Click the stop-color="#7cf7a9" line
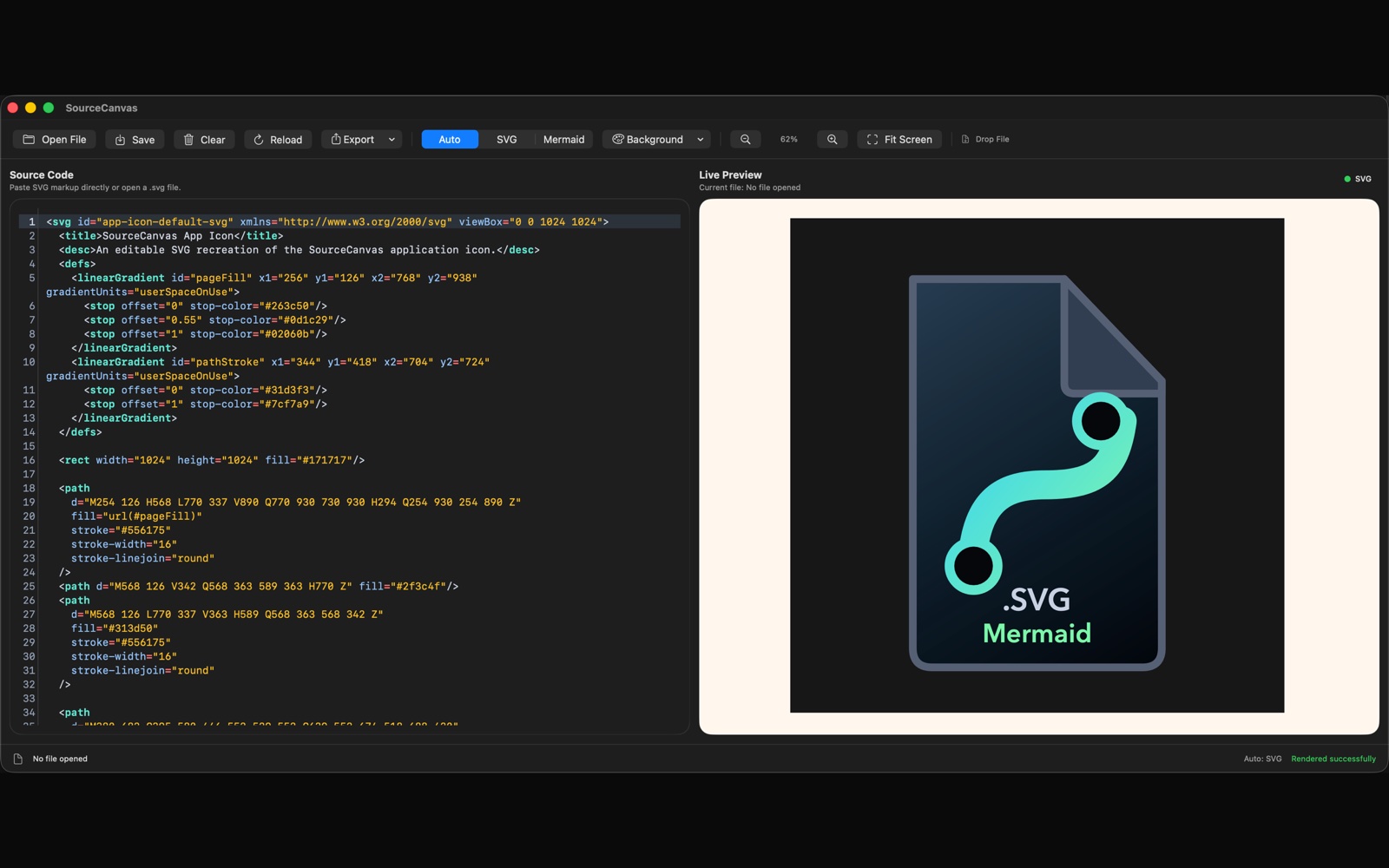The width and height of the screenshot is (1389, 868). (x=206, y=404)
